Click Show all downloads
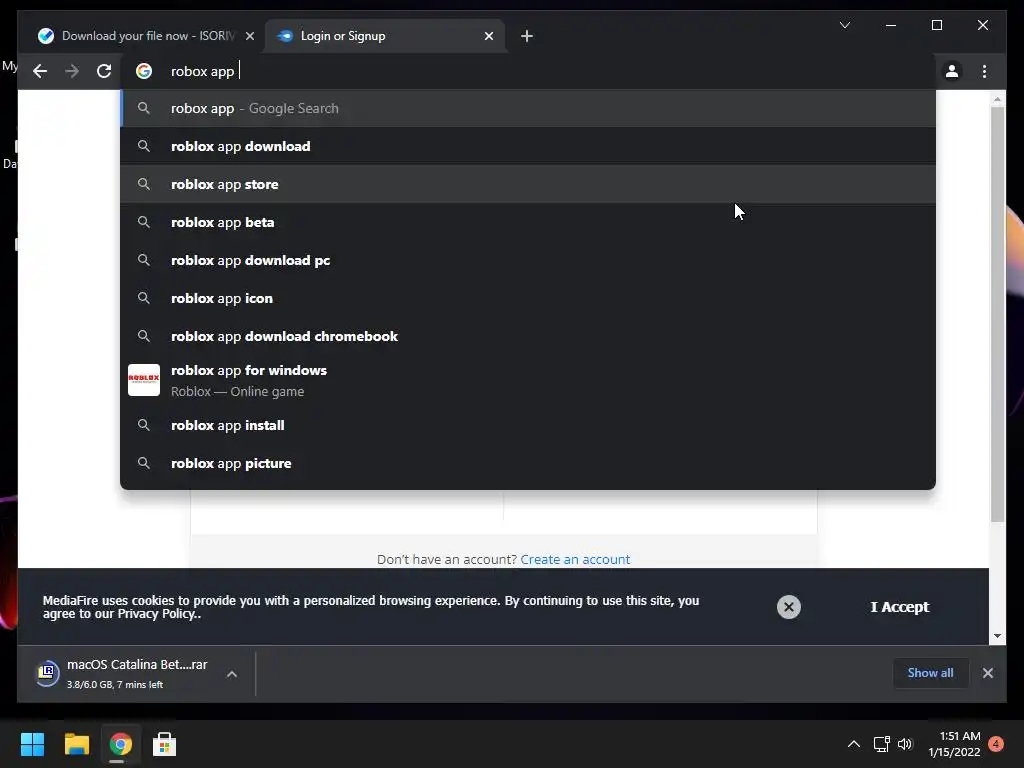 pos(930,673)
